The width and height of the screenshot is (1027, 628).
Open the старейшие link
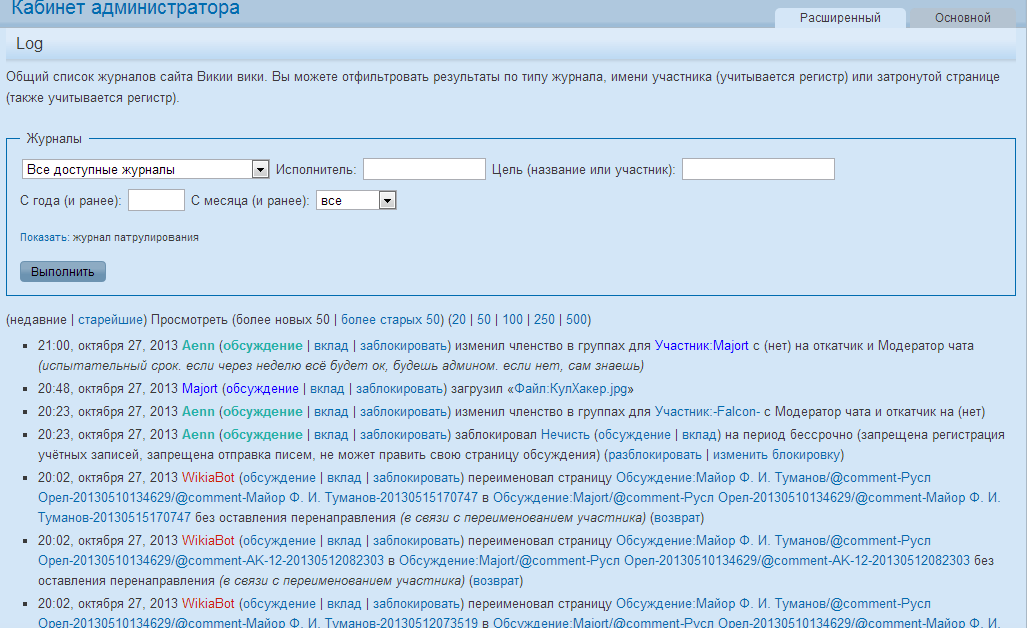click(x=110, y=320)
